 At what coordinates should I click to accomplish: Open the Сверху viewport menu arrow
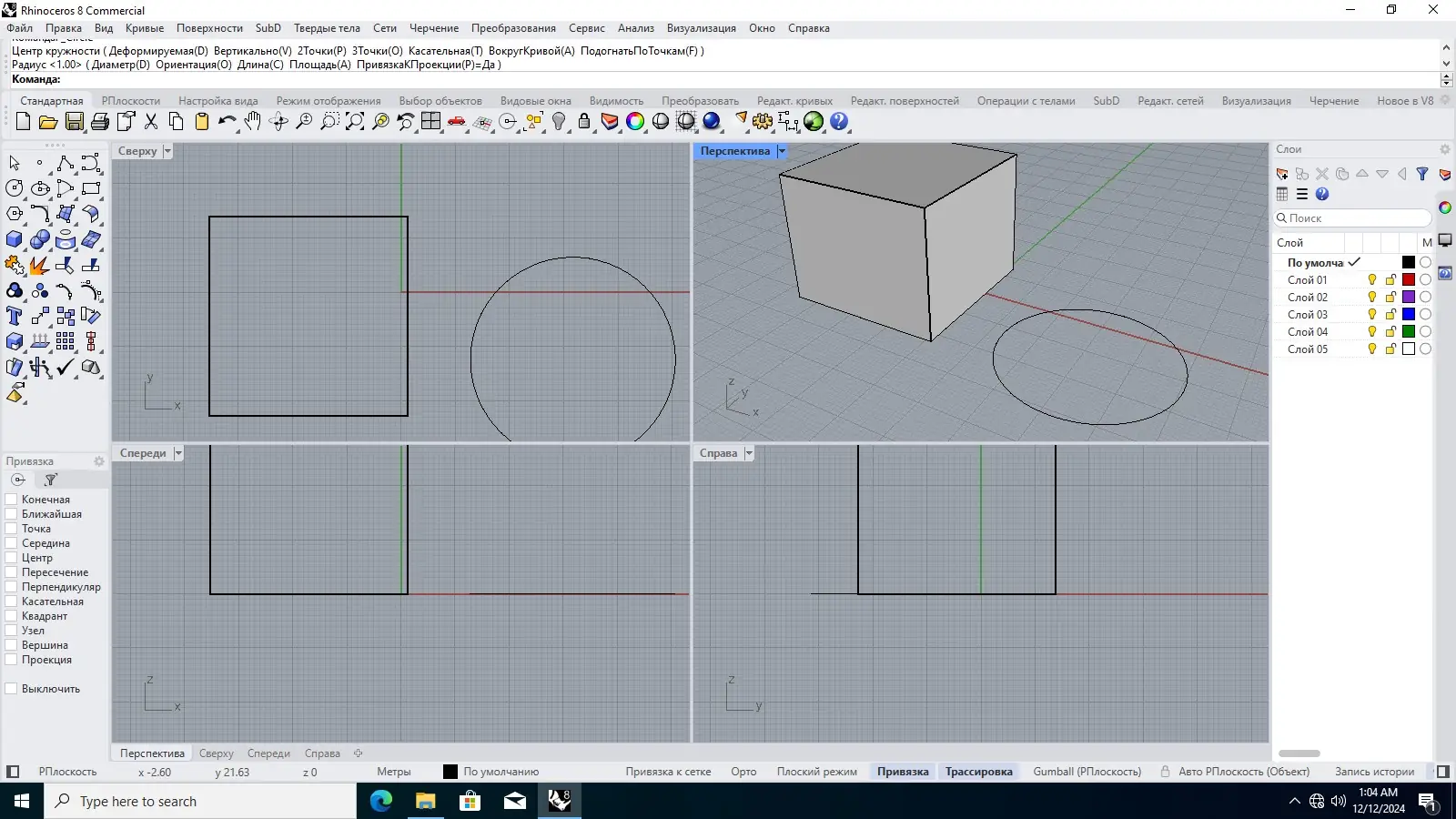tap(167, 151)
